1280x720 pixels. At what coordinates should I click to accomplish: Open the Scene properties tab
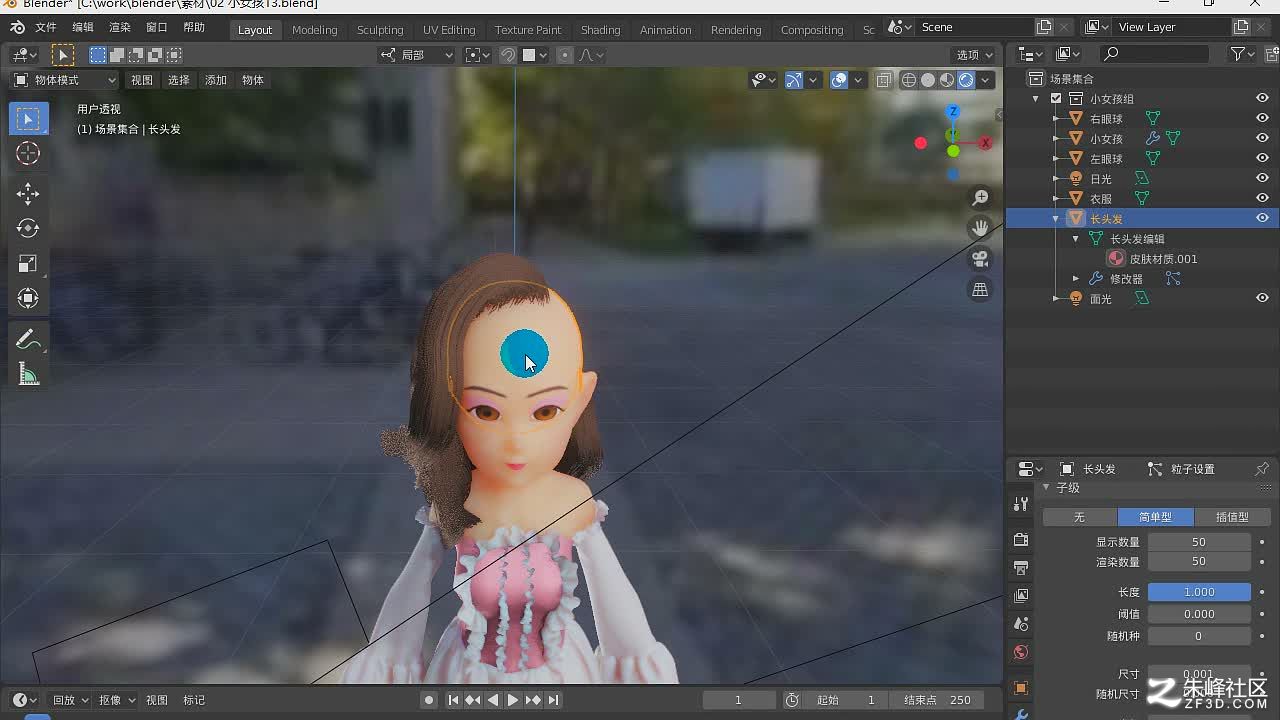point(1021,624)
